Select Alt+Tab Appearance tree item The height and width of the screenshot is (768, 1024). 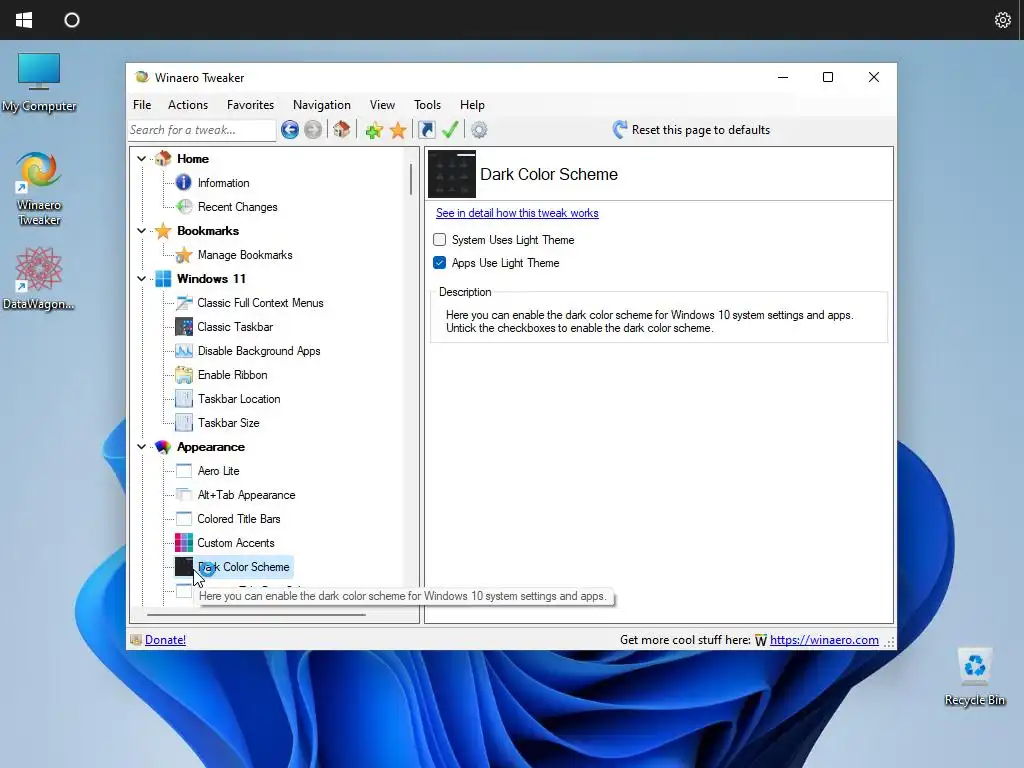coord(246,495)
